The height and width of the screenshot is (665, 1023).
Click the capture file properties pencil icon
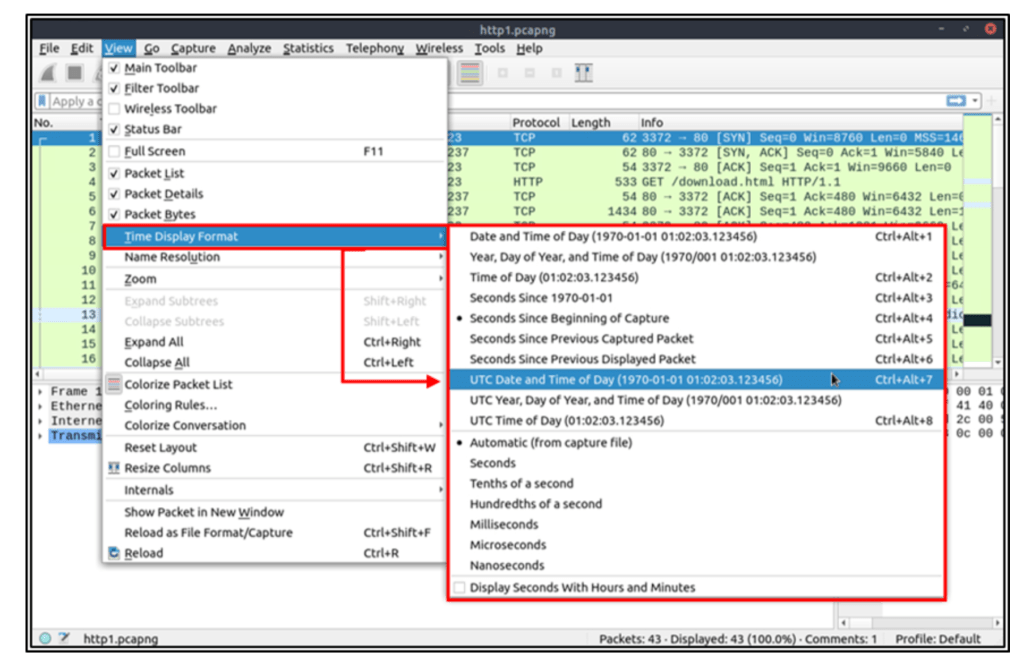pos(64,639)
